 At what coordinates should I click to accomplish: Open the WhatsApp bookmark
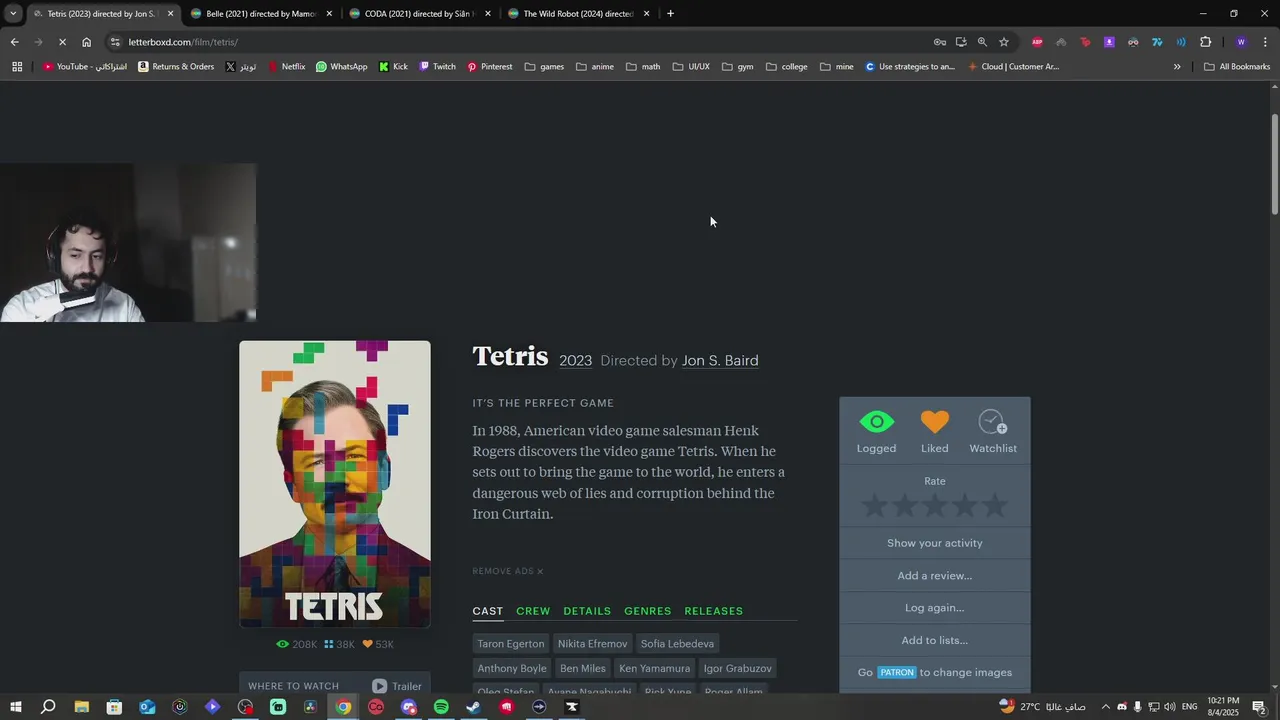tap(341, 67)
